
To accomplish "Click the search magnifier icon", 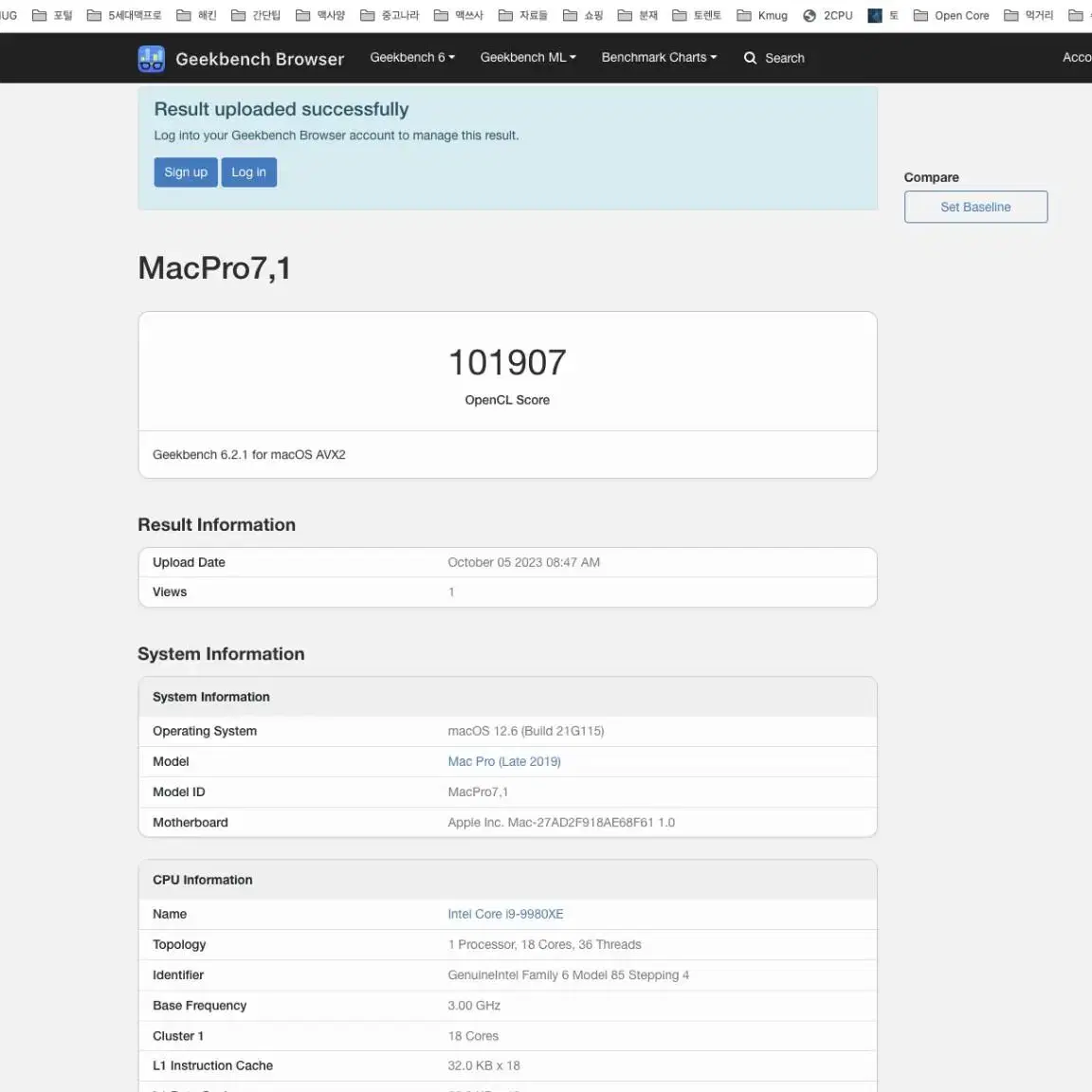I will pyautogui.click(x=750, y=58).
